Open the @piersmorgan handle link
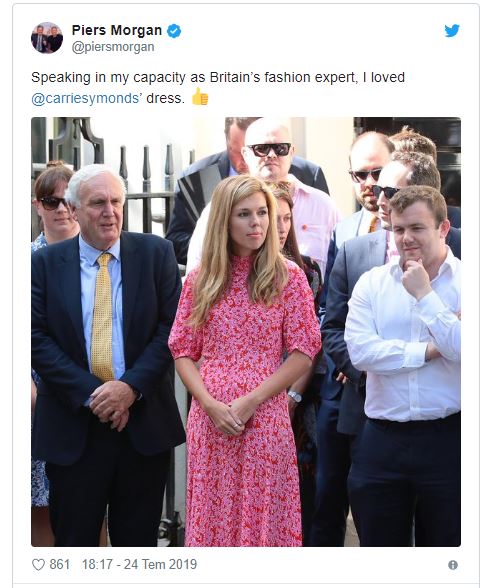The width and height of the screenshot is (493, 588). [x=113, y=47]
